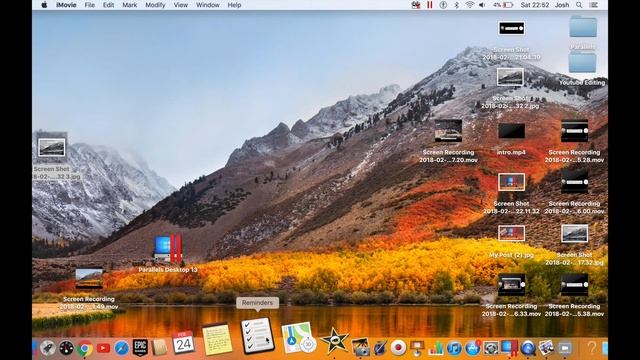640x360 pixels.
Task: Launch iMovie star icon in the Dock
Action: pos(334,341)
